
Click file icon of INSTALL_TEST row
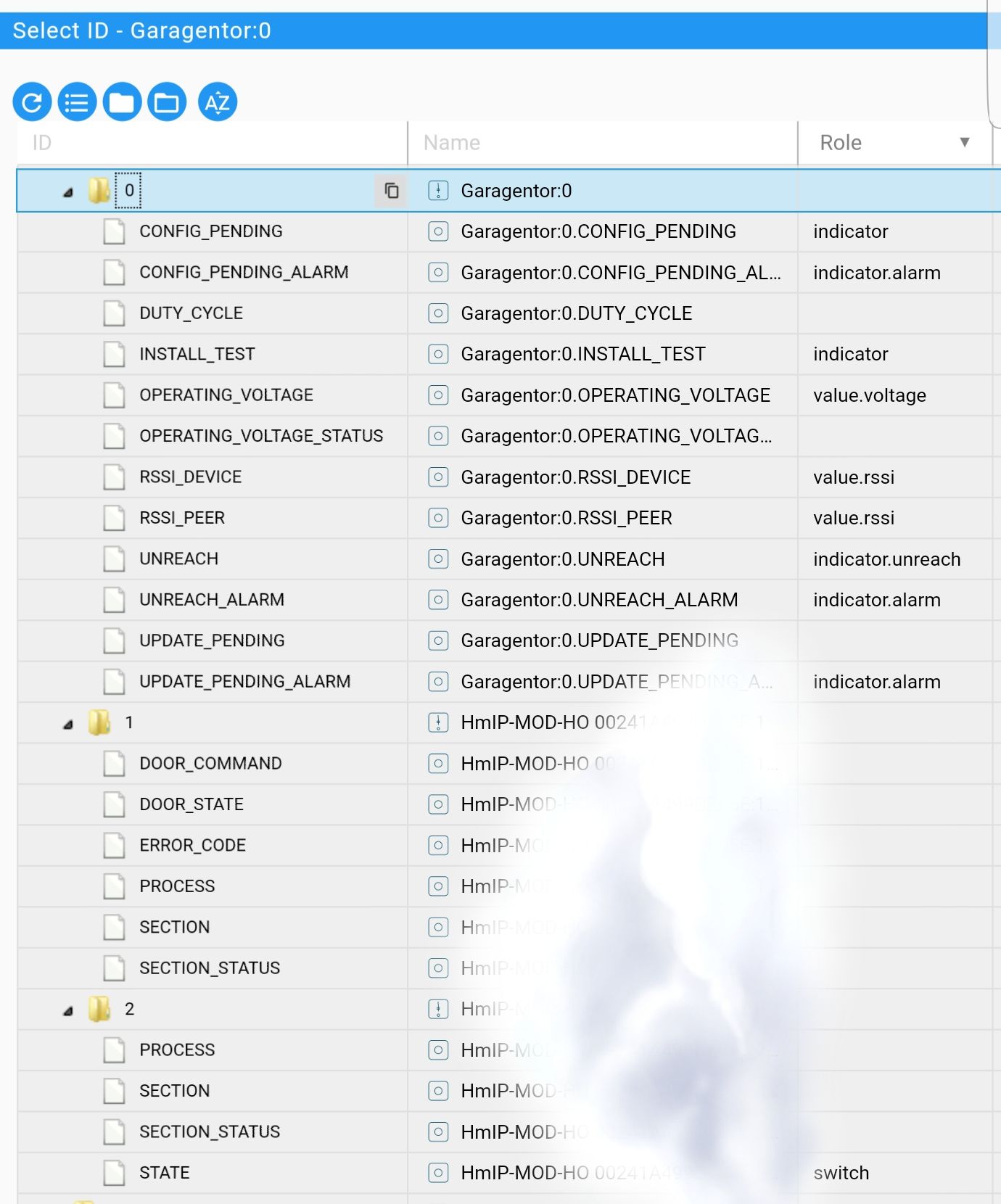(x=114, y=354)
